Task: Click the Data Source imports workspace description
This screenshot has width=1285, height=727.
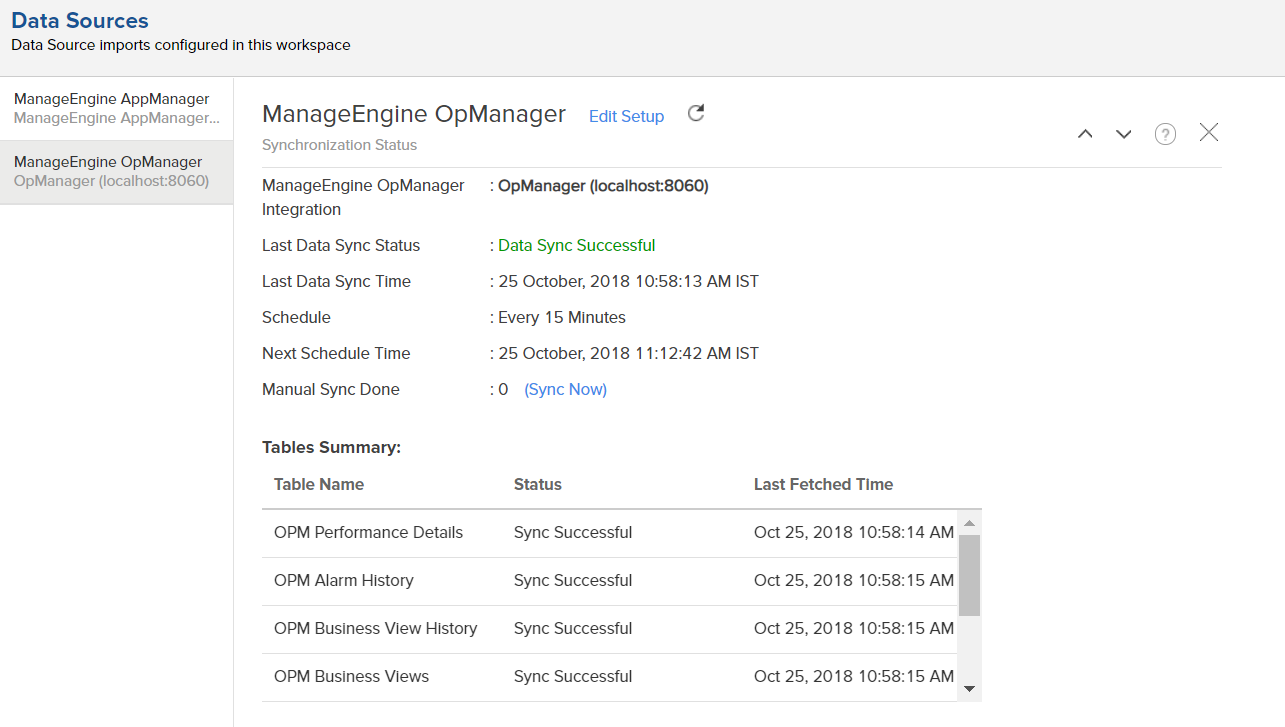Action: tap(181, 45)
